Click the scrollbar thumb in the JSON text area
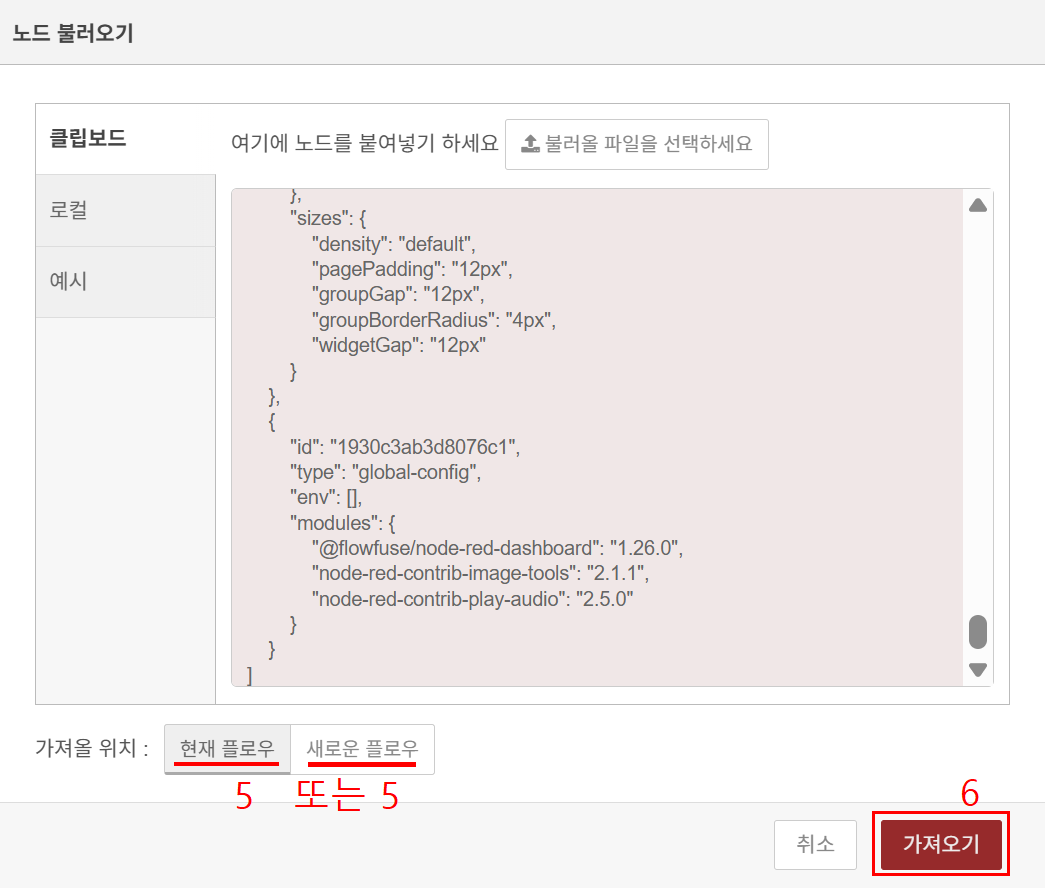1045x888 pixels. click(977, 631)
